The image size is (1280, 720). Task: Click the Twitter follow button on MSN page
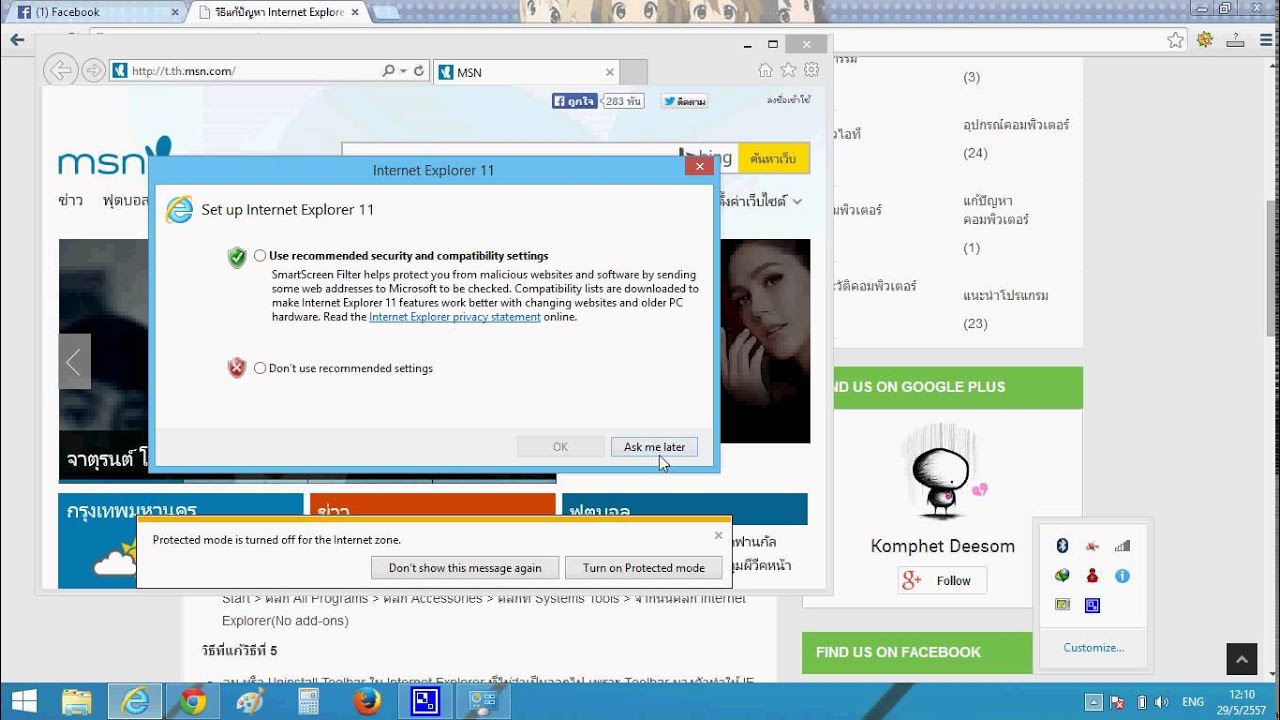pyautogui.click(x=684, y=101)
